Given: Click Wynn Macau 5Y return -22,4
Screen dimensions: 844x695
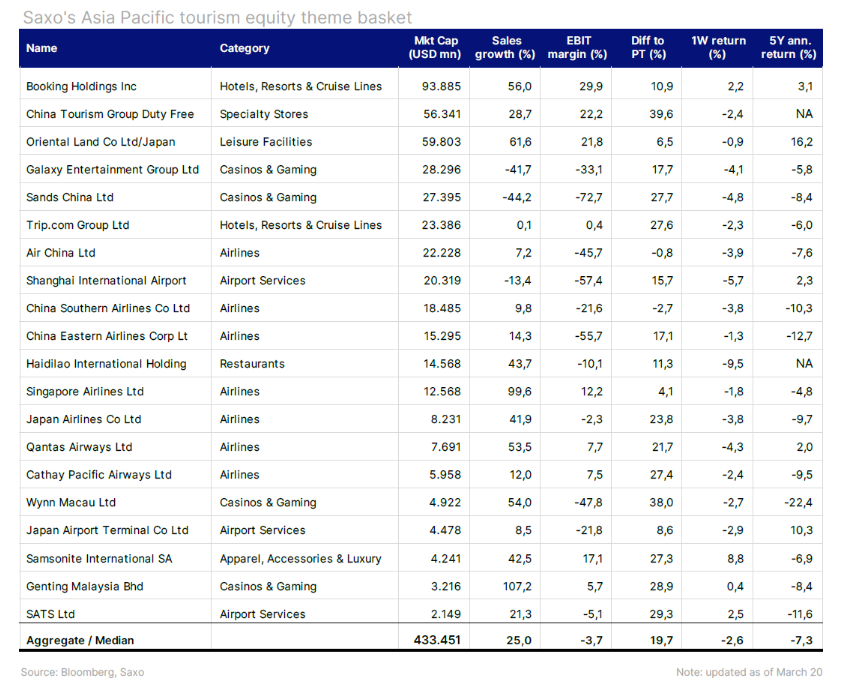Looking at the screenshot, I should click(x=798, y=502).
